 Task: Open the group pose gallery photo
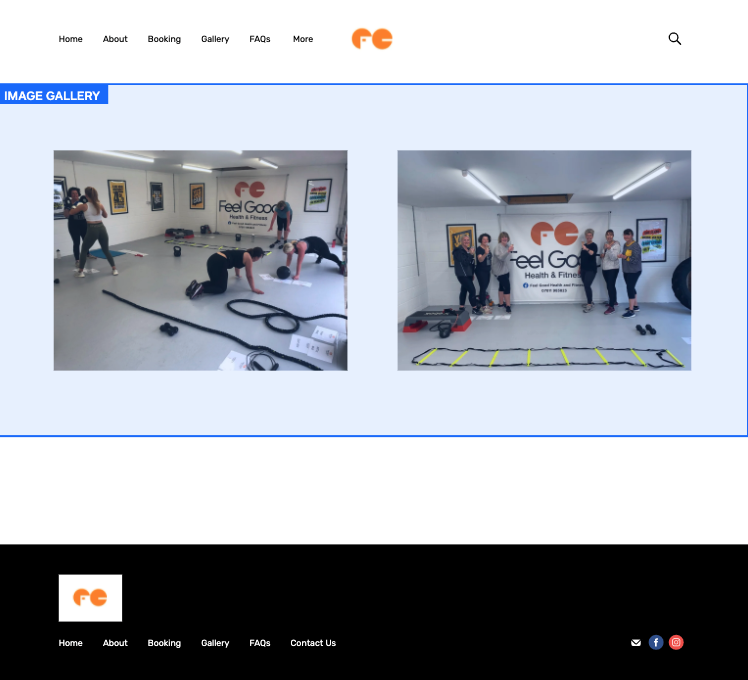click(544, 261)
